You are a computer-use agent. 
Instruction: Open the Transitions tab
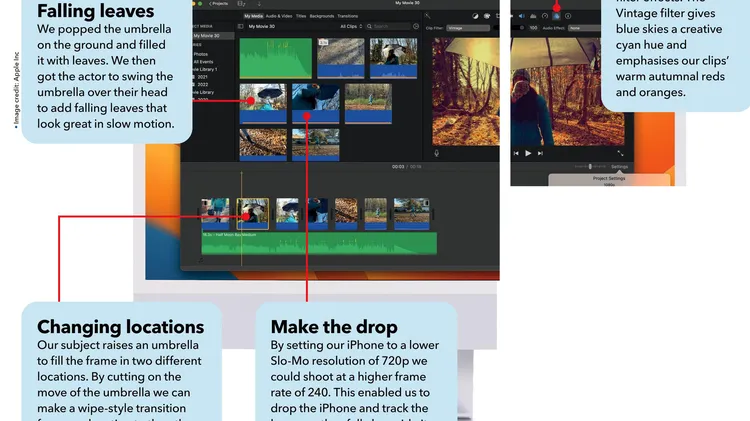point(348,16)
